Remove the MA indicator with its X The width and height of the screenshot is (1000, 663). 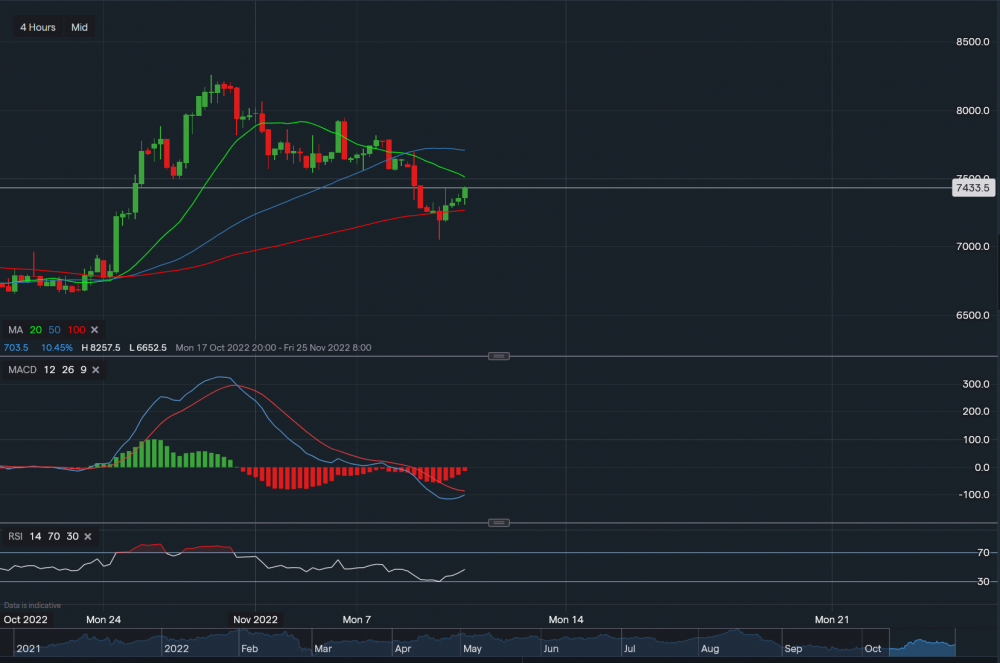pos(95,330)
